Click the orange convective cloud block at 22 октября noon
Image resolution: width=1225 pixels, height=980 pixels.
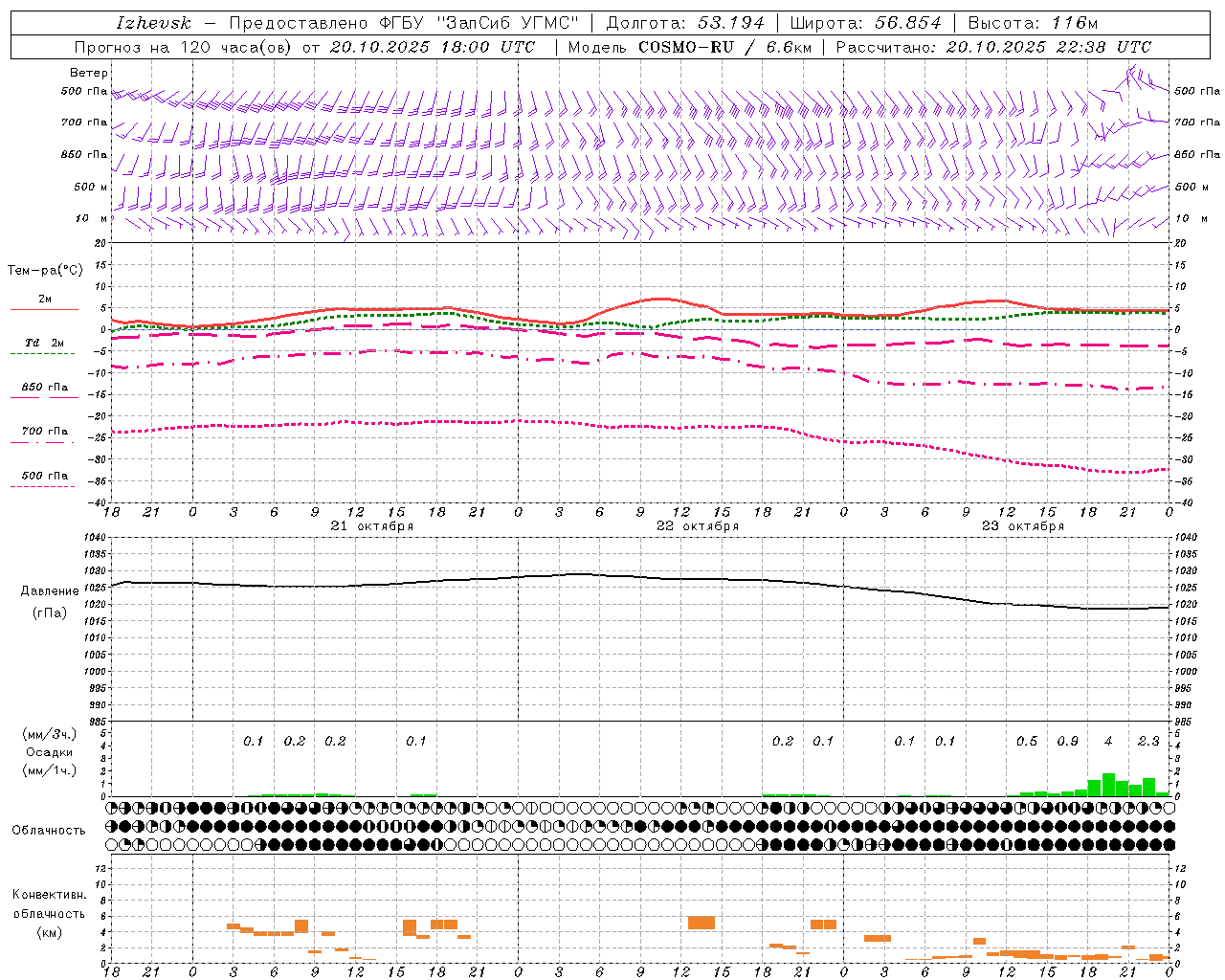[x=702, y=923]
